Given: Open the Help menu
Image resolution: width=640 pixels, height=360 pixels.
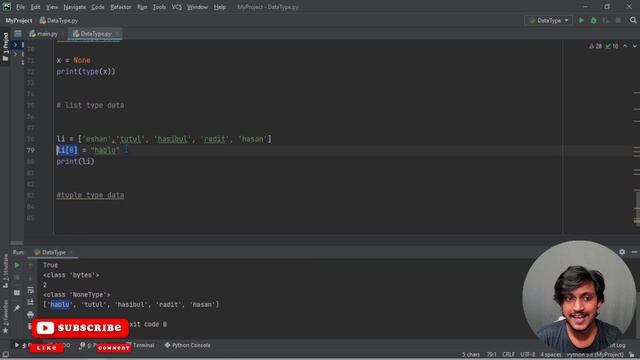Looking at the screenshot, I should click(220, 7).
